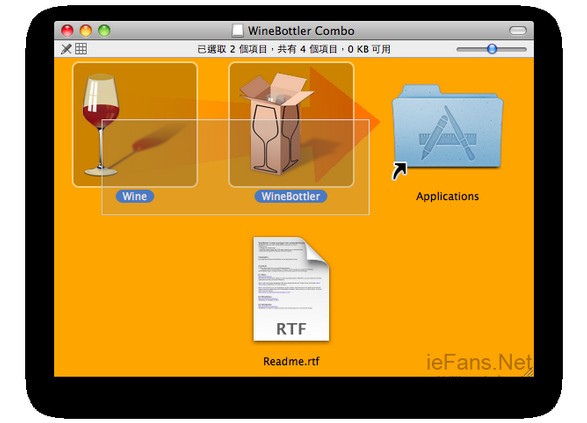Click the document proxy icon in title bar
Viewport: 587px width, 423px height.
237,31
